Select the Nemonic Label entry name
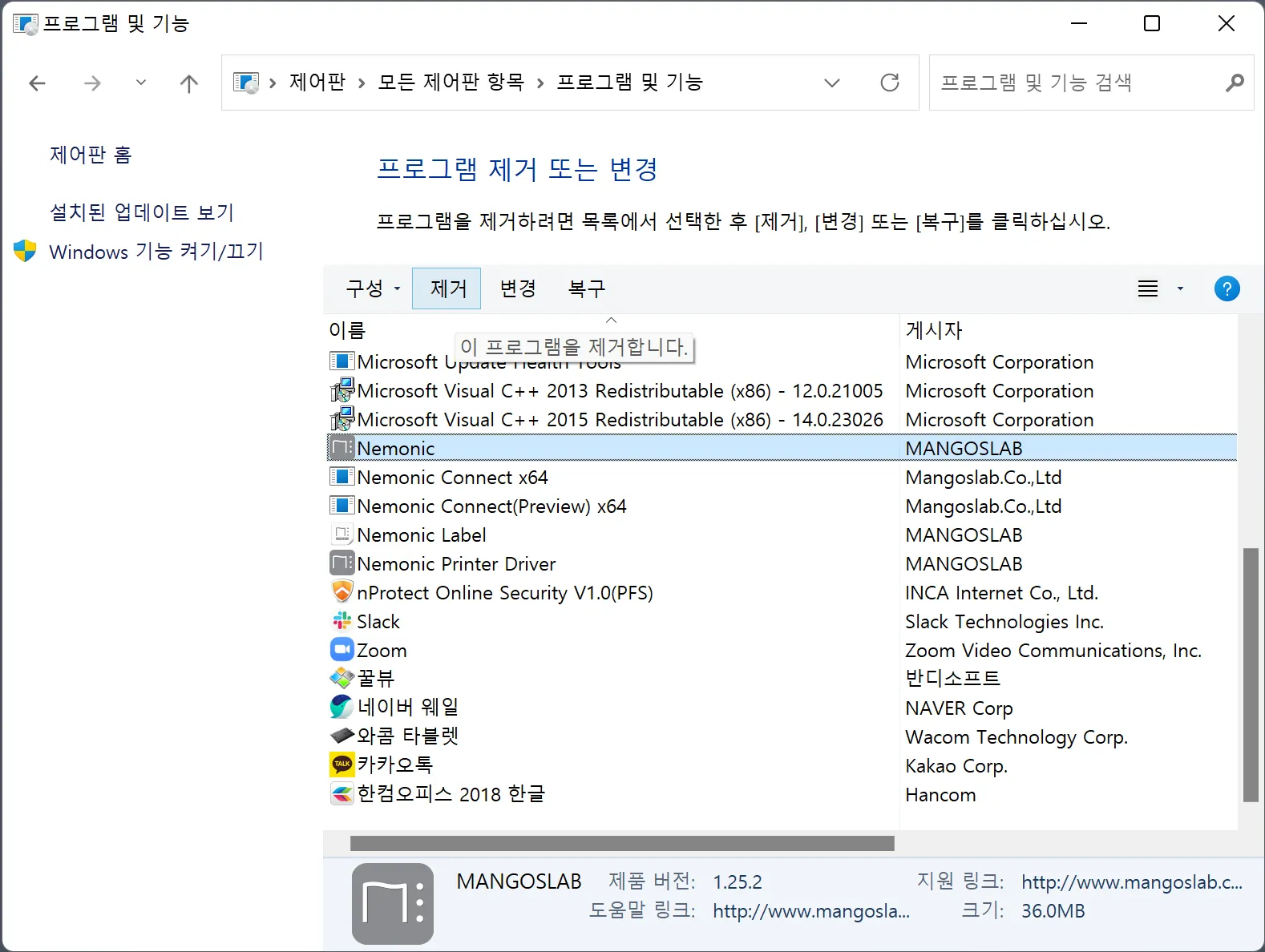The height and width of the screenshot is (952, 1265). 422,535
